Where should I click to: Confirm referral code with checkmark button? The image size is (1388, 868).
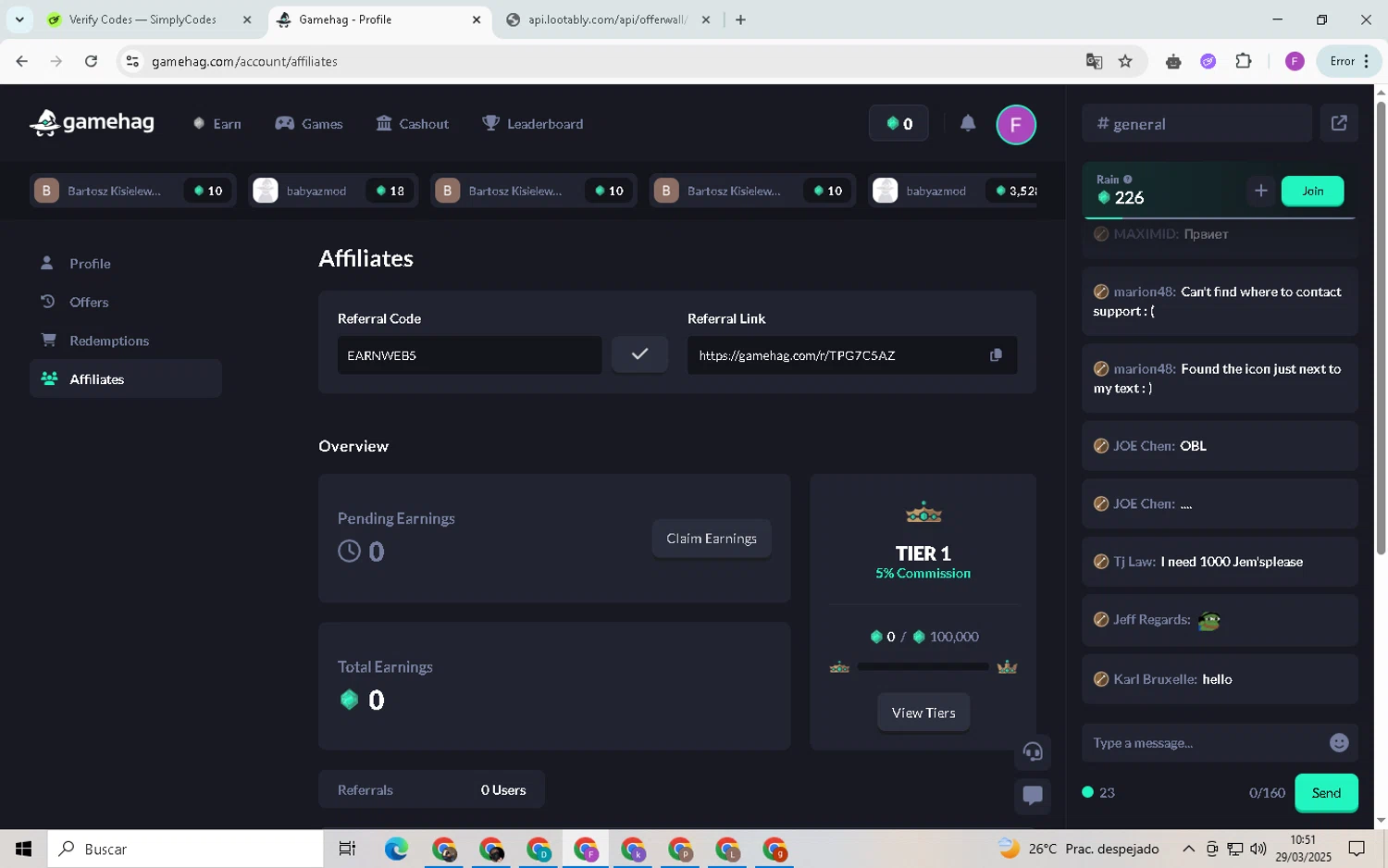coord(639,354)
